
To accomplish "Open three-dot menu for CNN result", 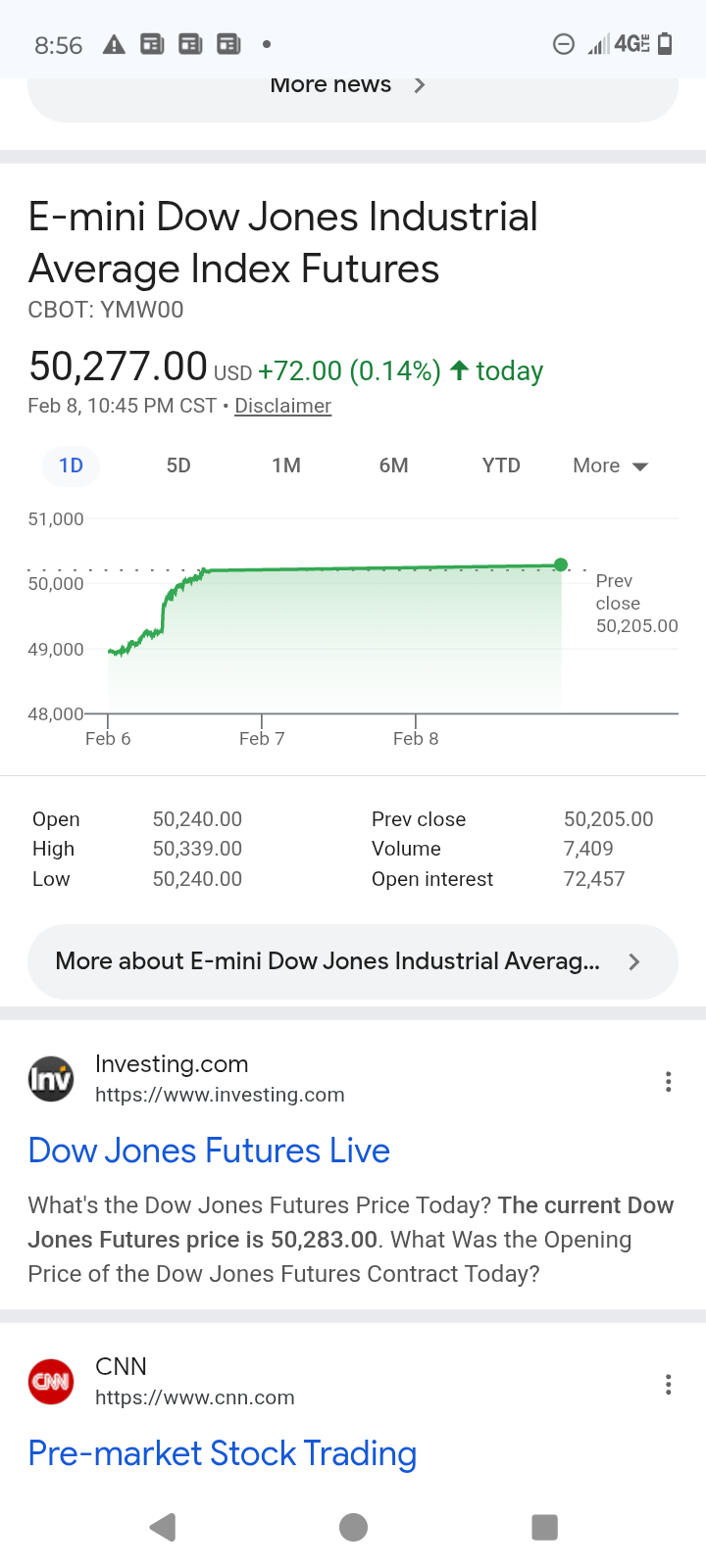I will click(x=668, y=1384).
